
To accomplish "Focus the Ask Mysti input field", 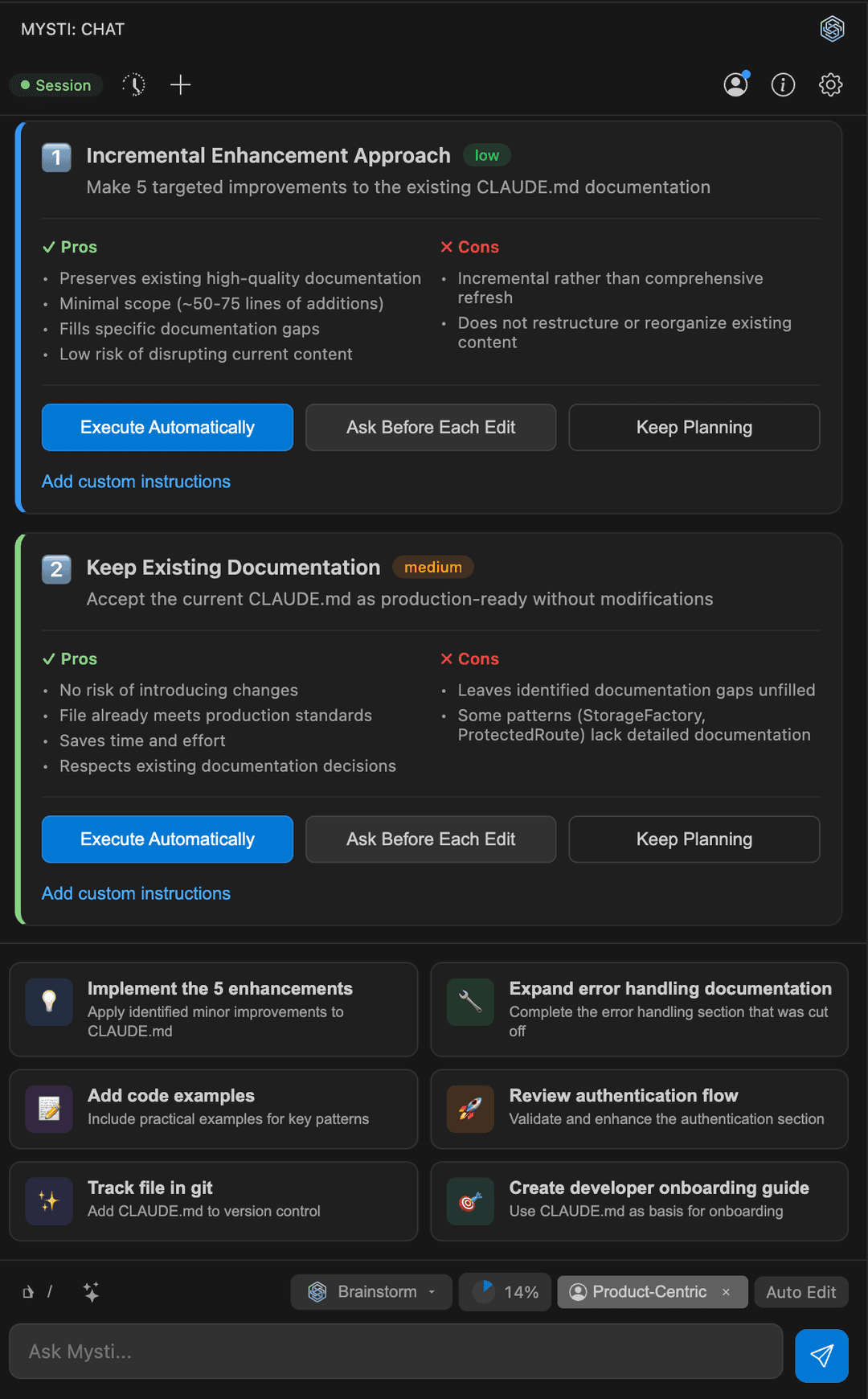I will point(396,1352).
